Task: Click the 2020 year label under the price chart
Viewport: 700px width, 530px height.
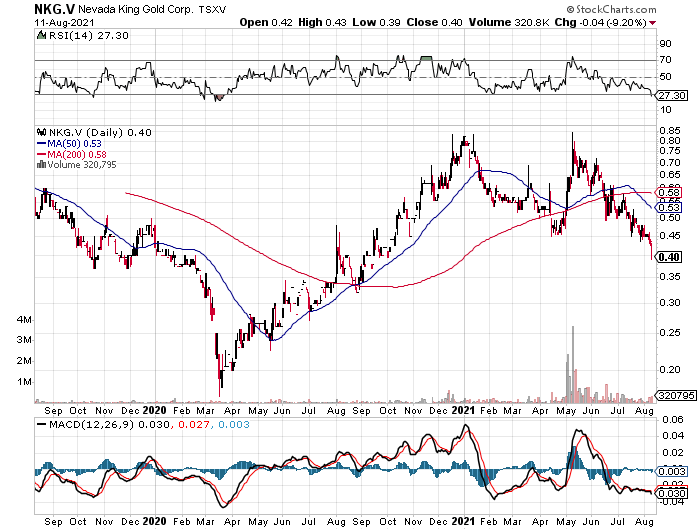Action: tap(154, 410)
